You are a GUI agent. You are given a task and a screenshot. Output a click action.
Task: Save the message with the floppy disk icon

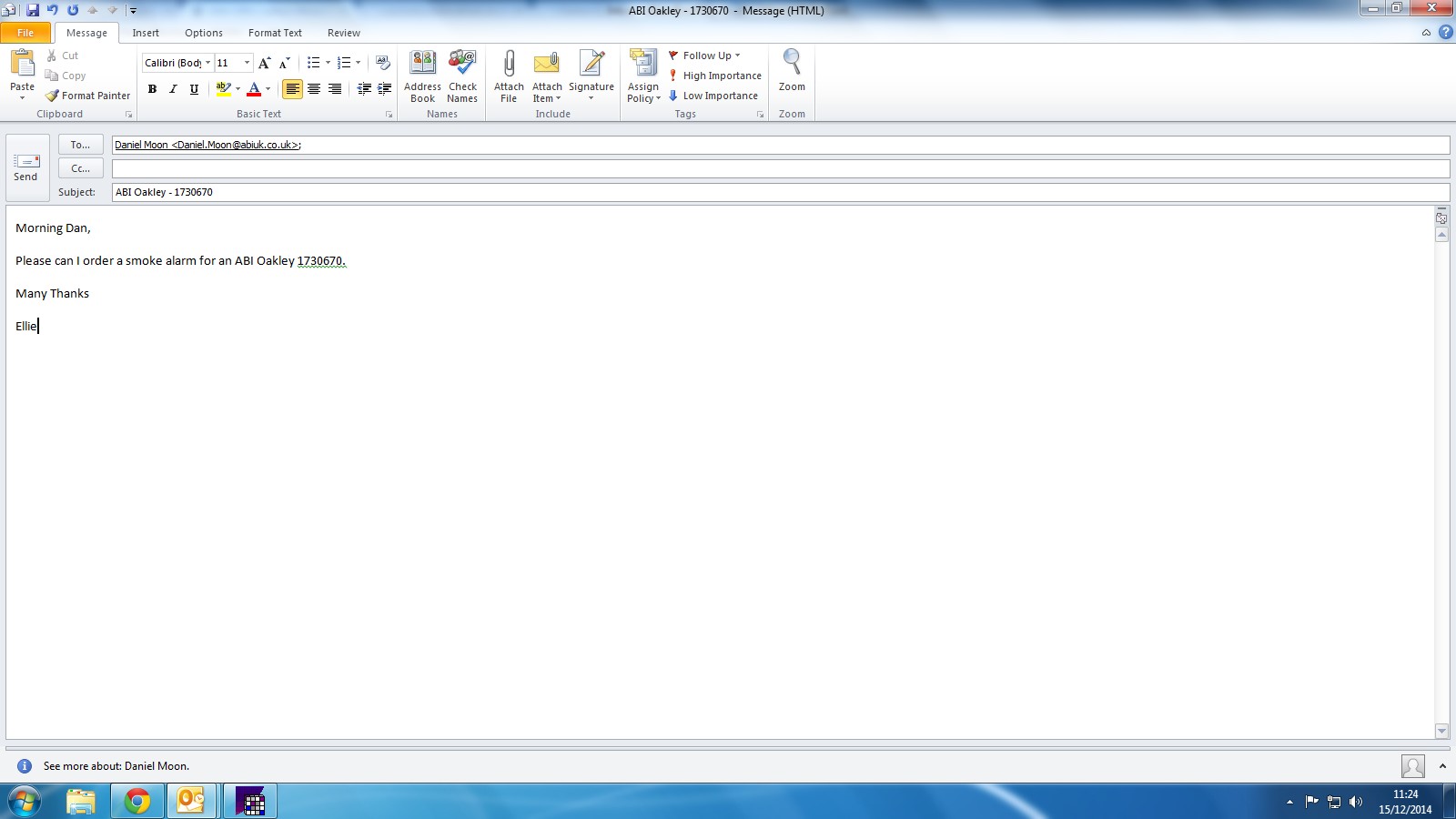tap(33, 10)
